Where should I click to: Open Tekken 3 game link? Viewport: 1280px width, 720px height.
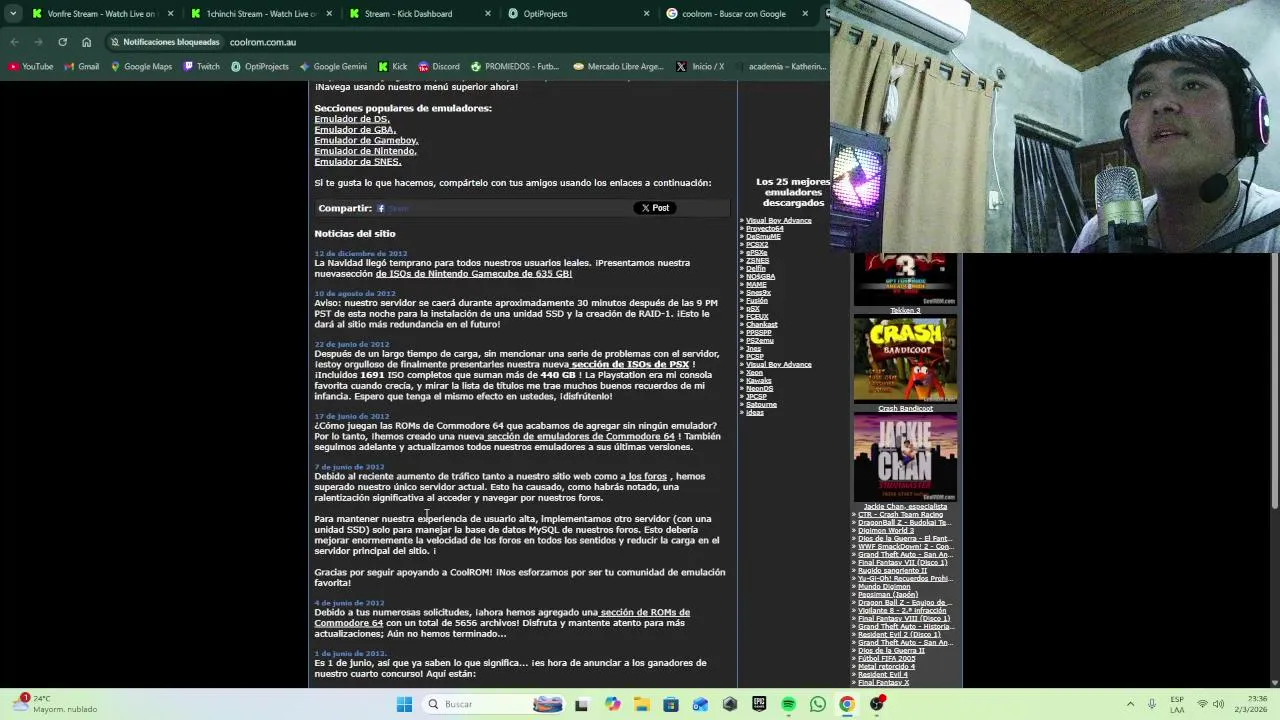point(905,311)
